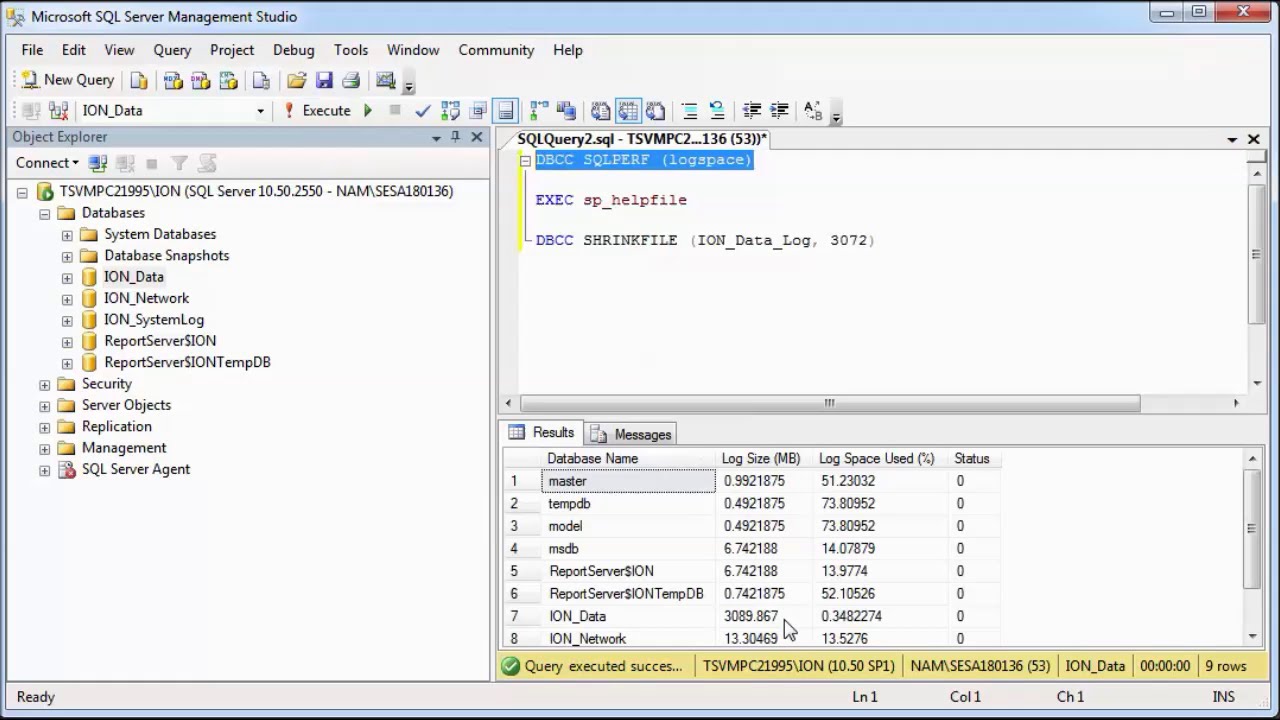Select the Management folder in tree

click(124, 448)
